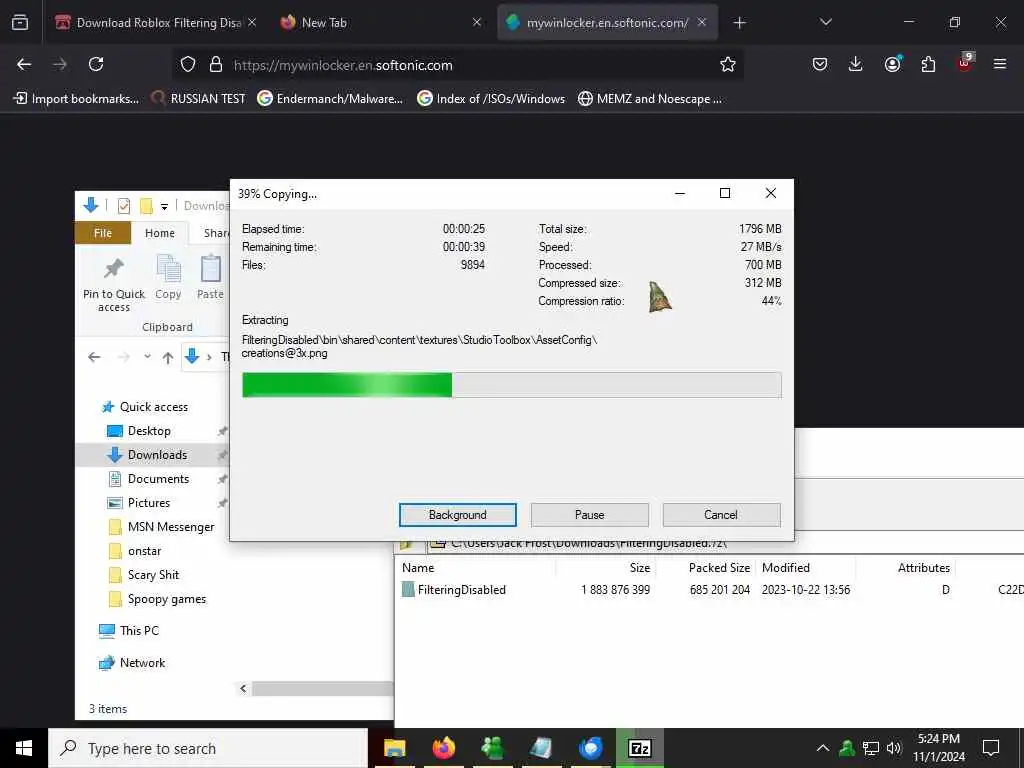The width and height of the screenshot is (1024, 768).
Task: Click the uBlock extension icon with badge
Action: (965, 63)
